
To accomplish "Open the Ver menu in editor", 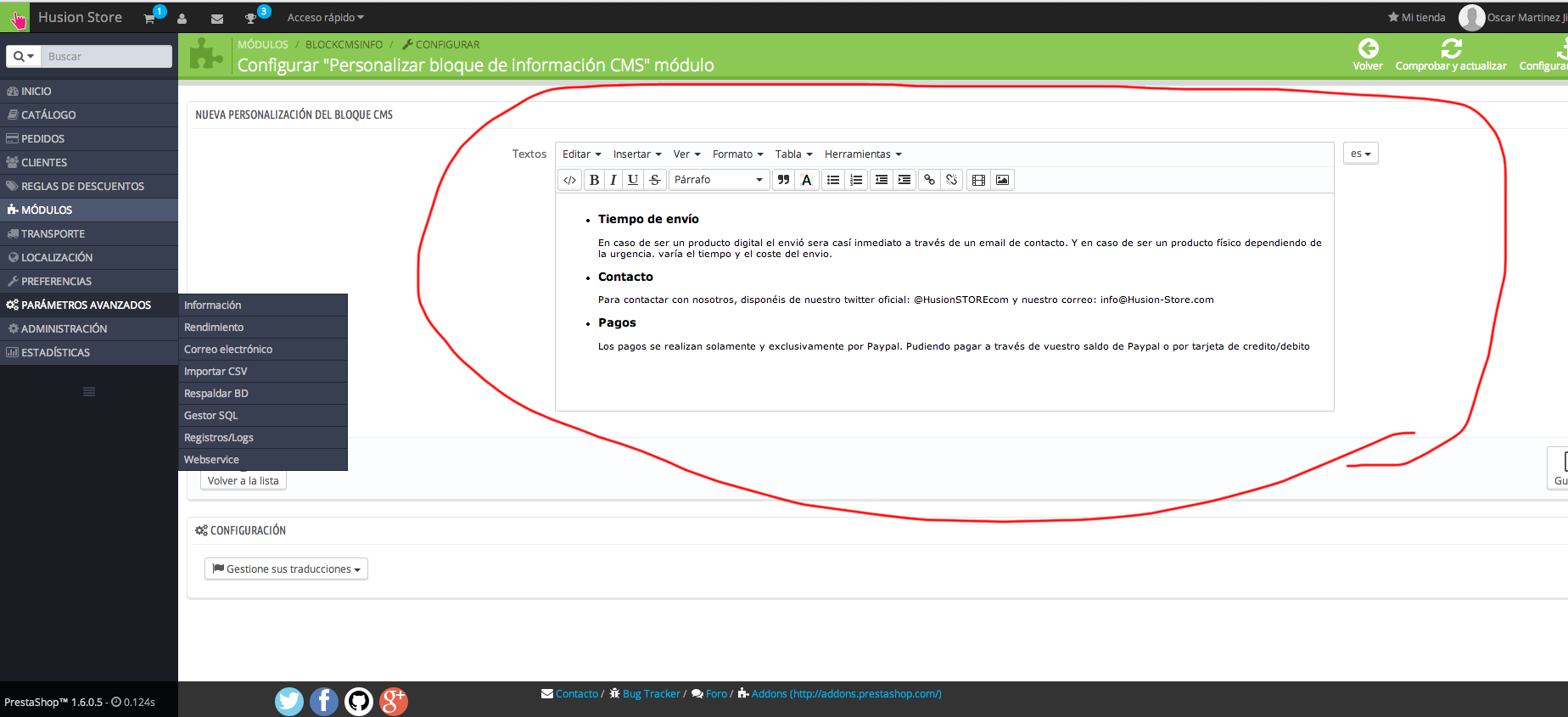I will coord(686,154).
